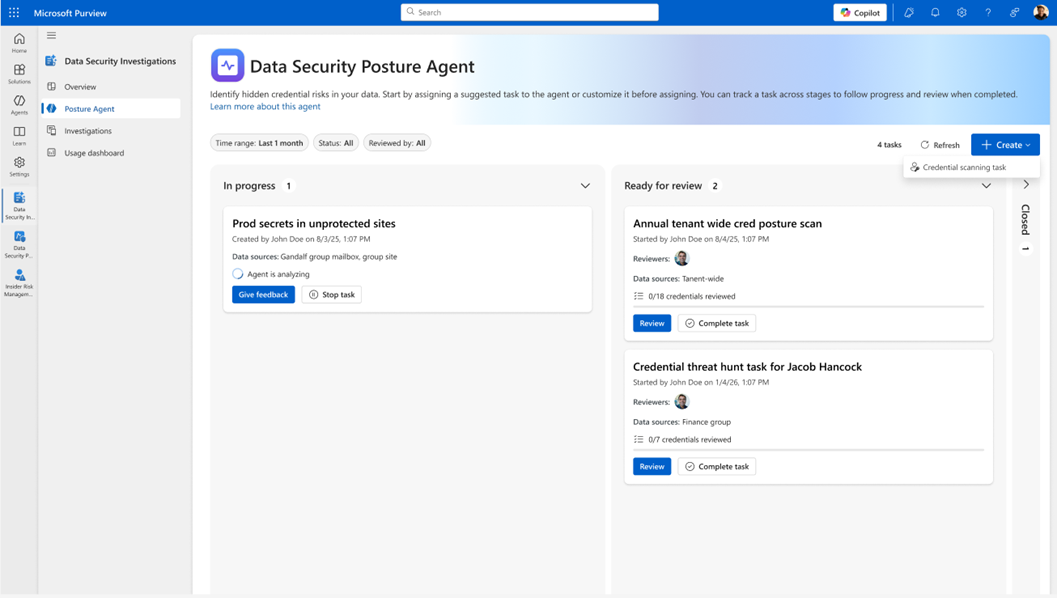Select Posture Agent navigation item
This screenshot has height=598, width=1057.
click(111, 109)
